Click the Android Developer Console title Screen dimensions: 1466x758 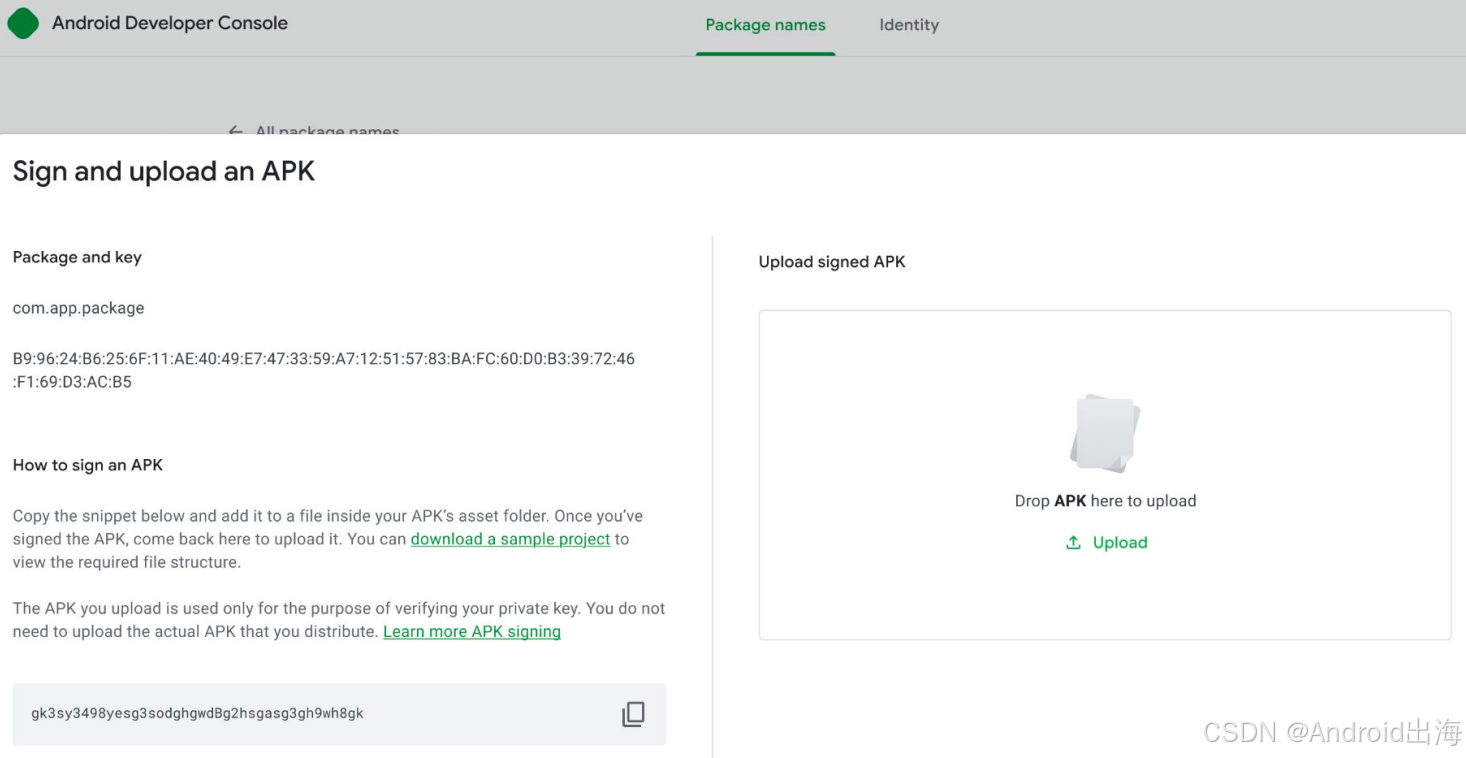tap(170, 23)
